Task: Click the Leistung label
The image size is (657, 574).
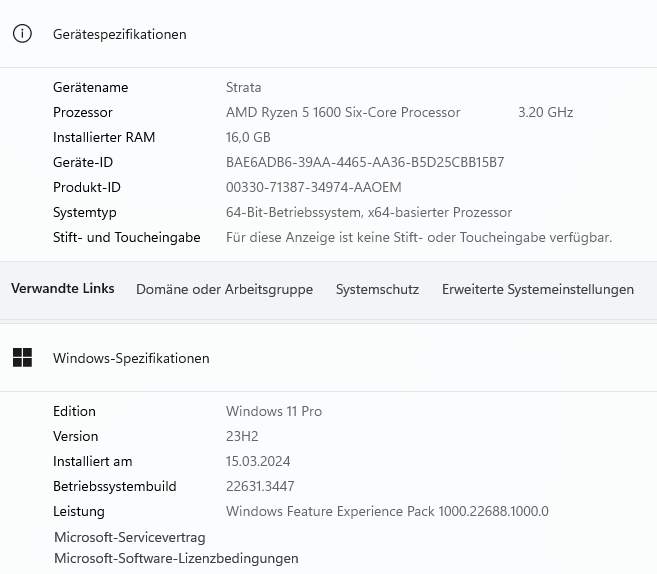Action: coord(79,512)
